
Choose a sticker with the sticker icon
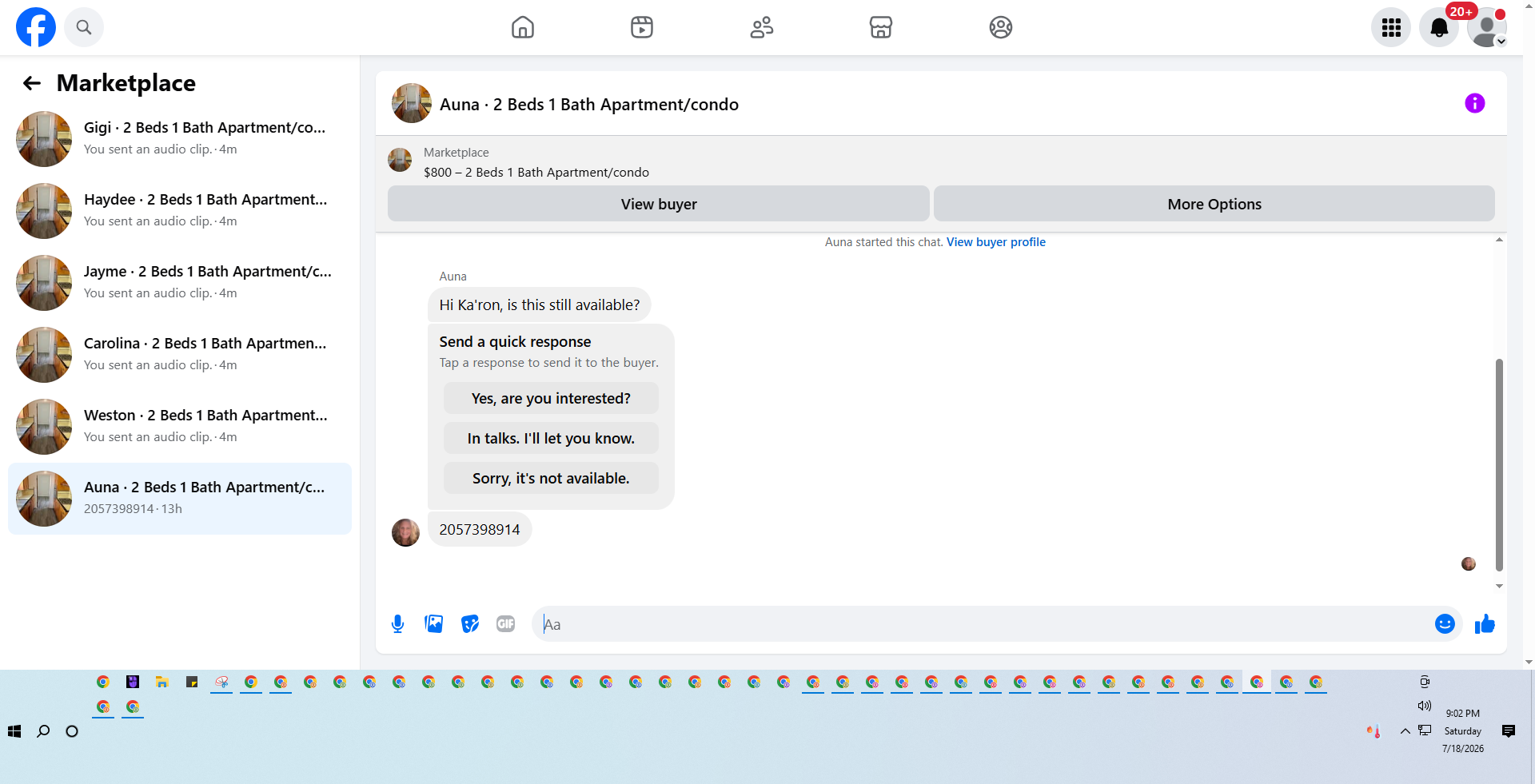click(470, 624)
